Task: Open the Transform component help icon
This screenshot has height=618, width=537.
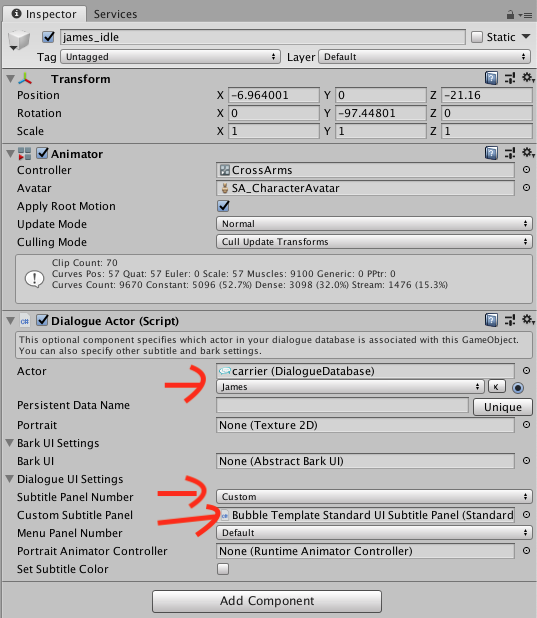Action: coord(491,78)
